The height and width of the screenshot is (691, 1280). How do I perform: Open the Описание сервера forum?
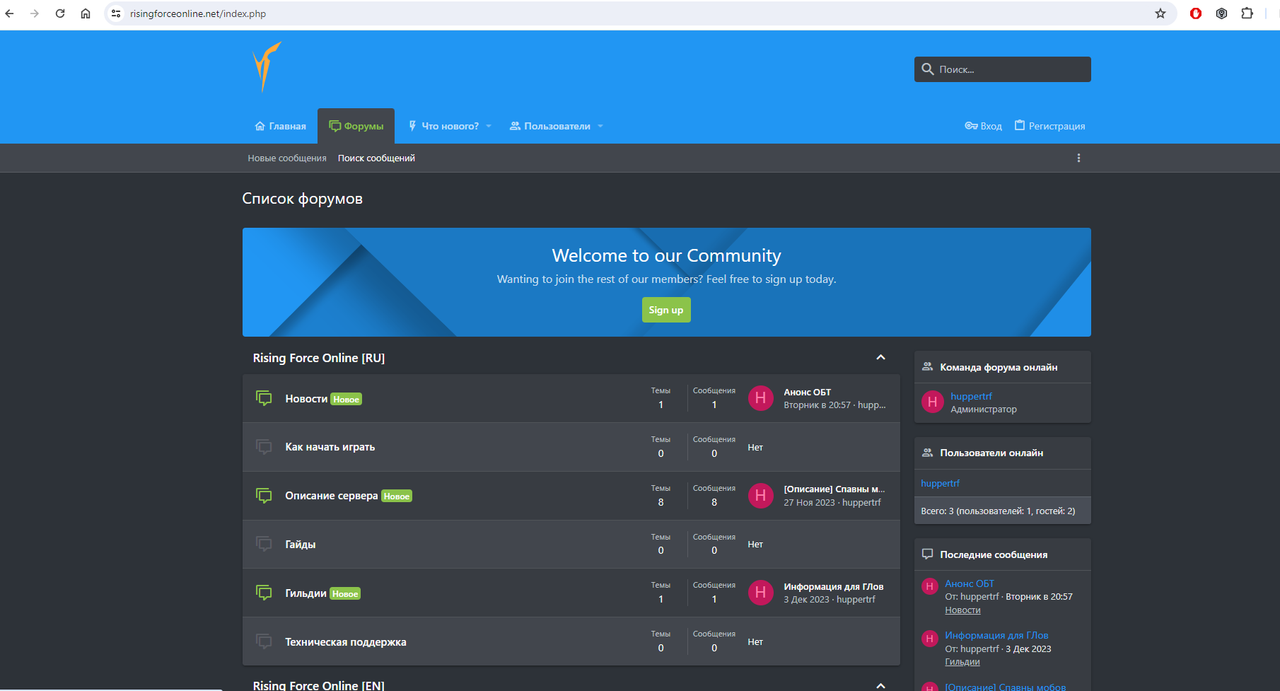pyautogui.click(x=331, y=495)
